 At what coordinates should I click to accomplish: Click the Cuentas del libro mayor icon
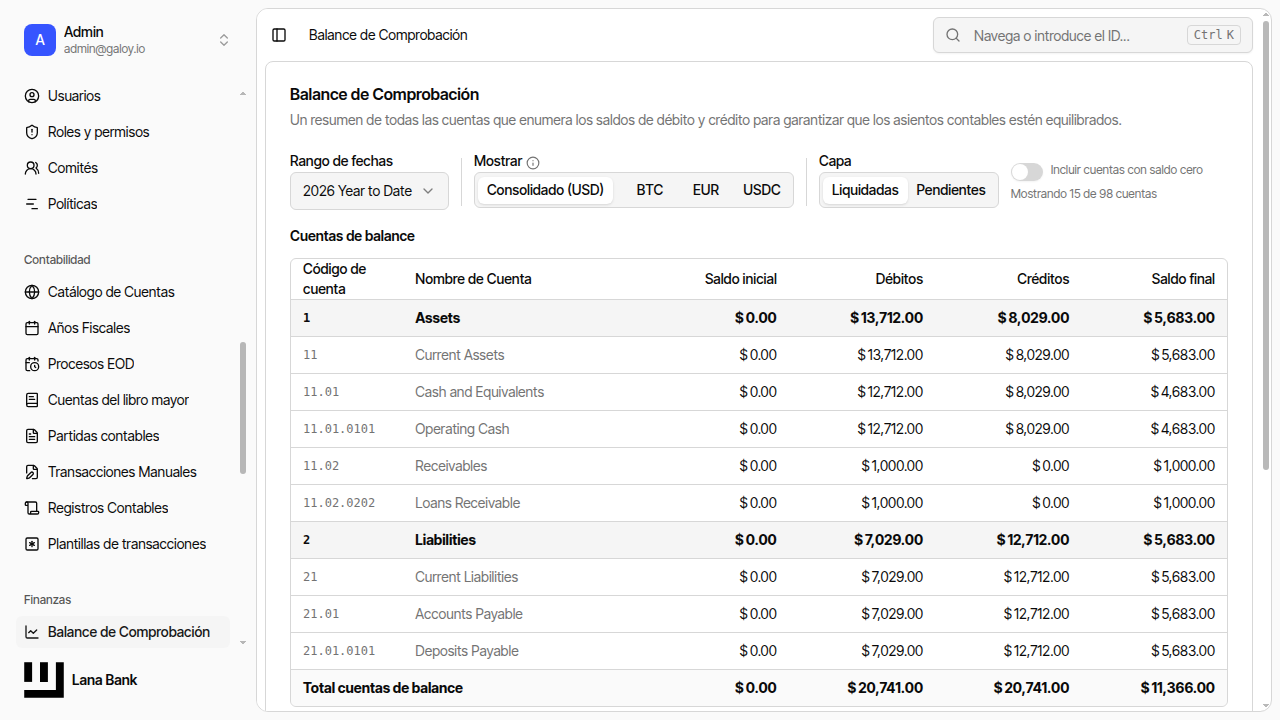(32, 400)
